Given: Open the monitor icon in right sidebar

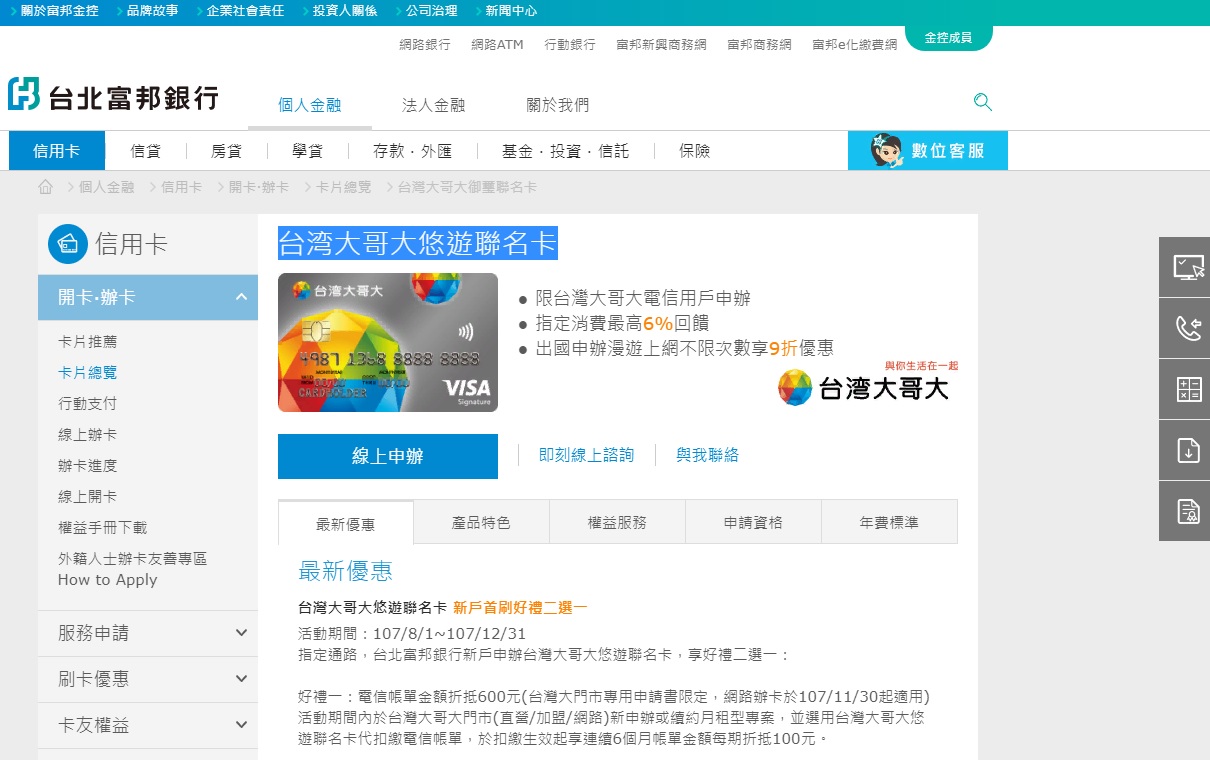Looking at the screenshot, I should 1188,267.
